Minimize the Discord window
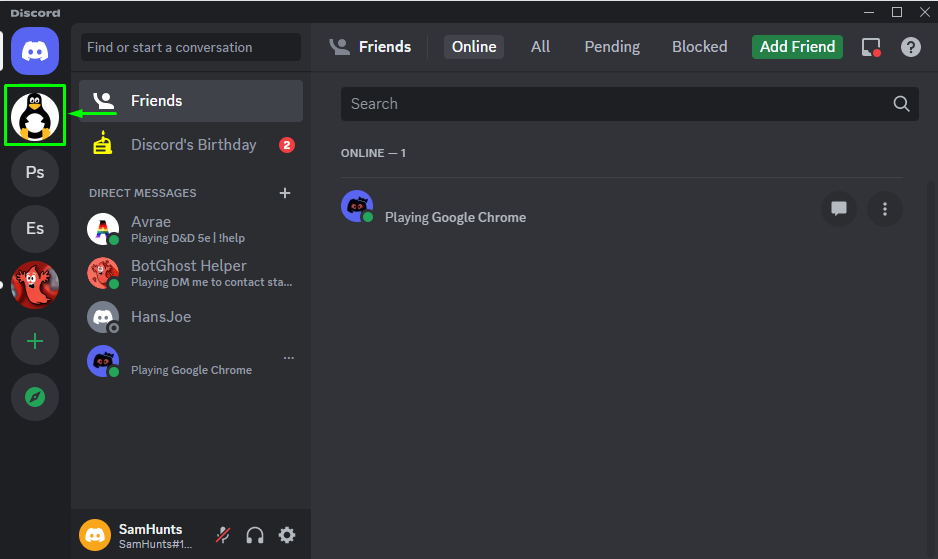Image resolution: width=938 pixels, height=559 pixels. tap(869, 12)
